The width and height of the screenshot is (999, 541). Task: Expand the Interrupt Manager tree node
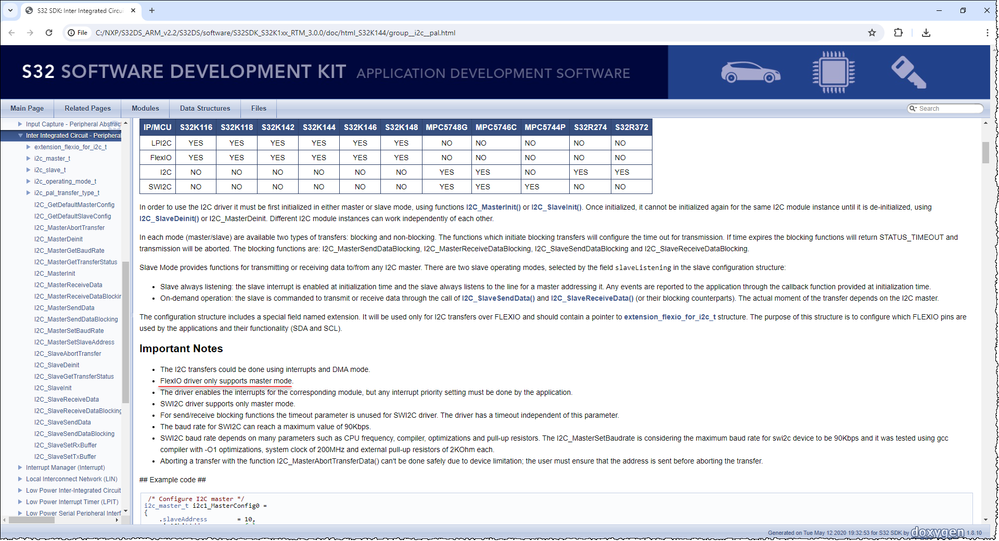(20, 468)
